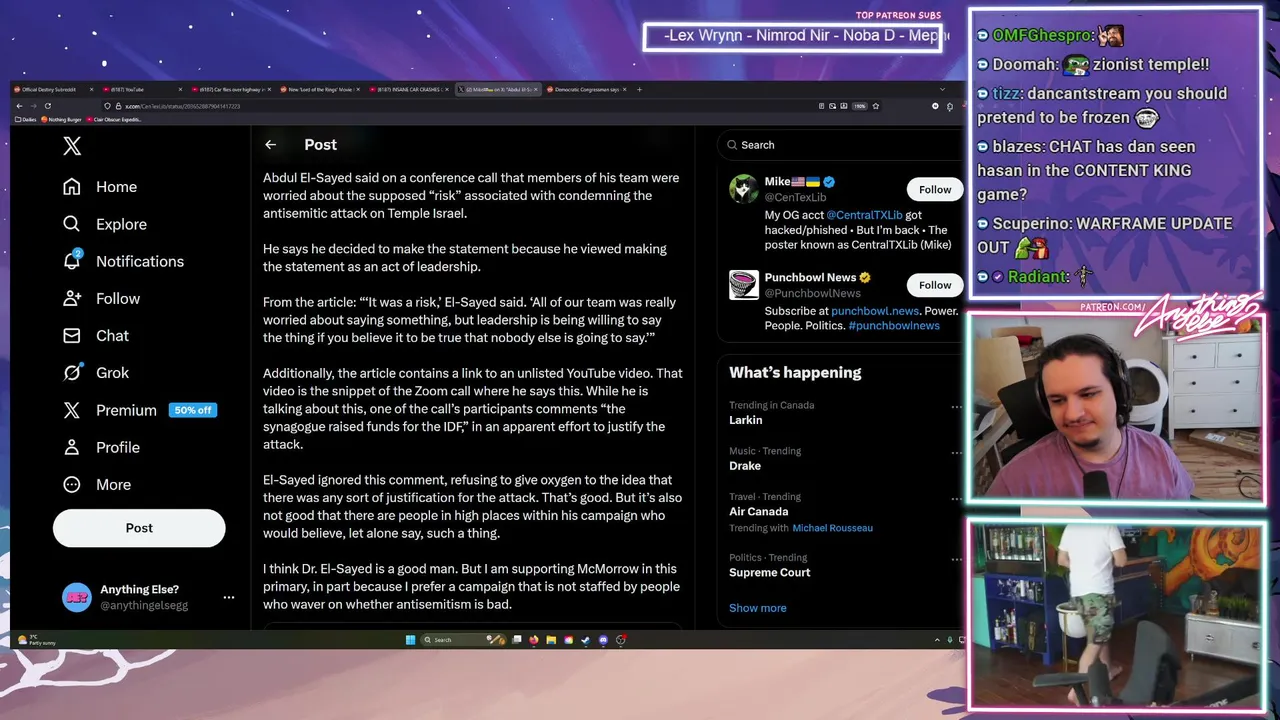Viewport: 1280px width, 720px height.
Task: Show more trending topics
Action: [757, 608]
